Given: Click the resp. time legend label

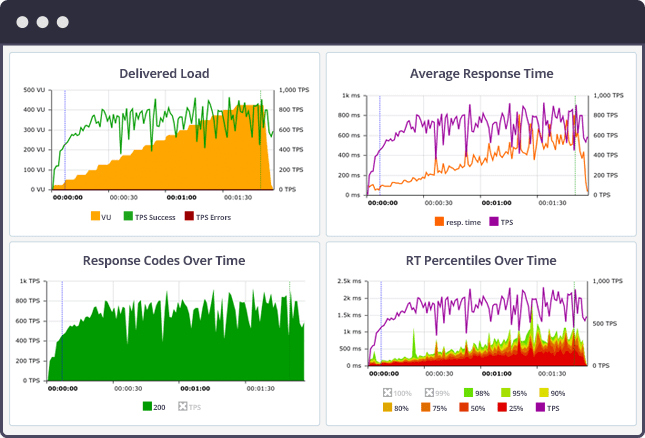Looking at the screenshot, I should 463,222.
